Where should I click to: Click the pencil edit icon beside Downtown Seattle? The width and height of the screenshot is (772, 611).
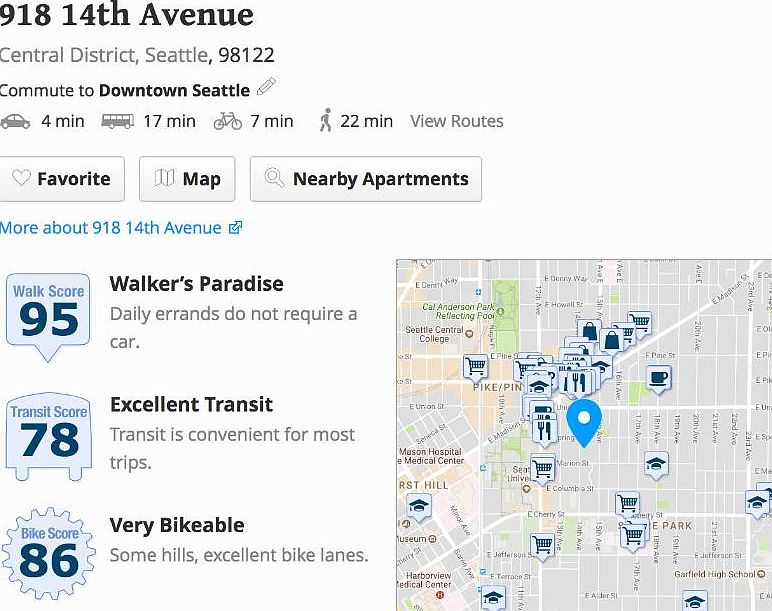[266, 87]
